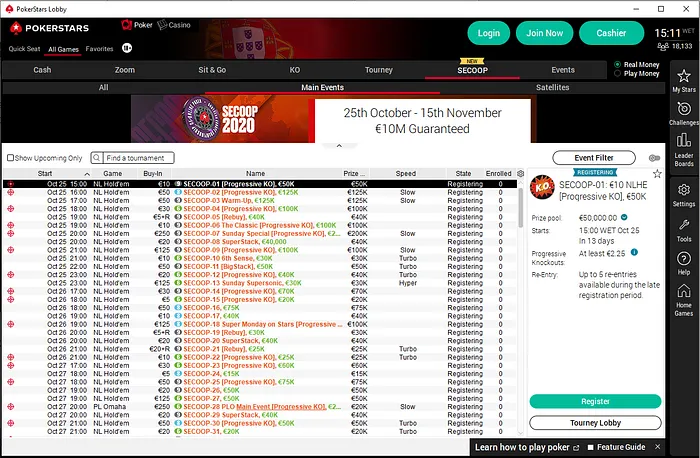The width and height of the screenshot is (700, 458).
Task: Click the table column settings gear
Action: (521, 173)
